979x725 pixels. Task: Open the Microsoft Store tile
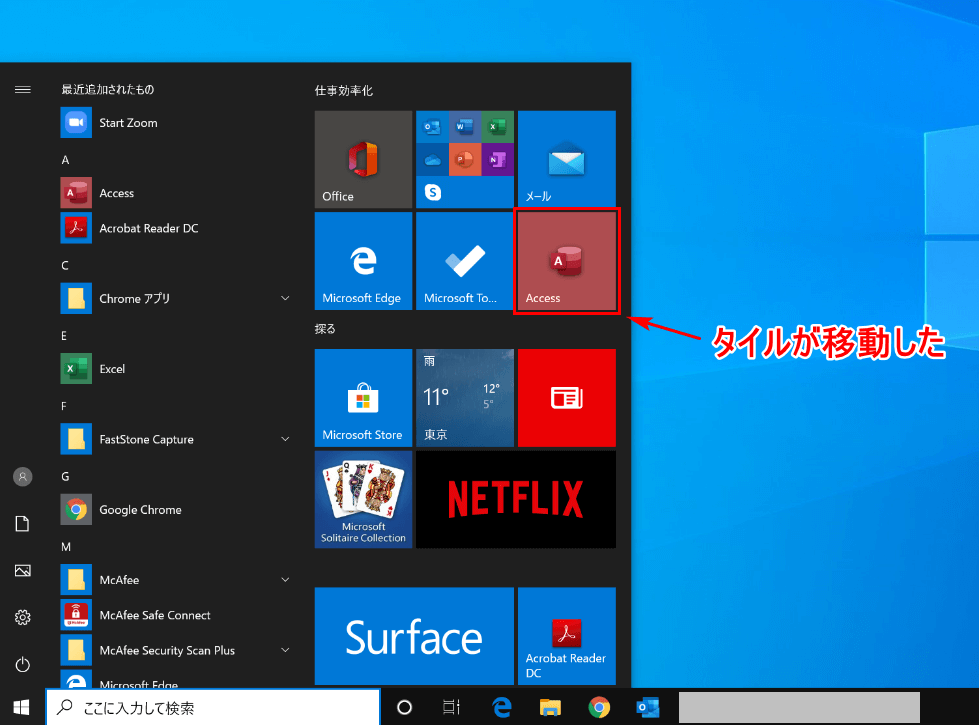point(363,398)
